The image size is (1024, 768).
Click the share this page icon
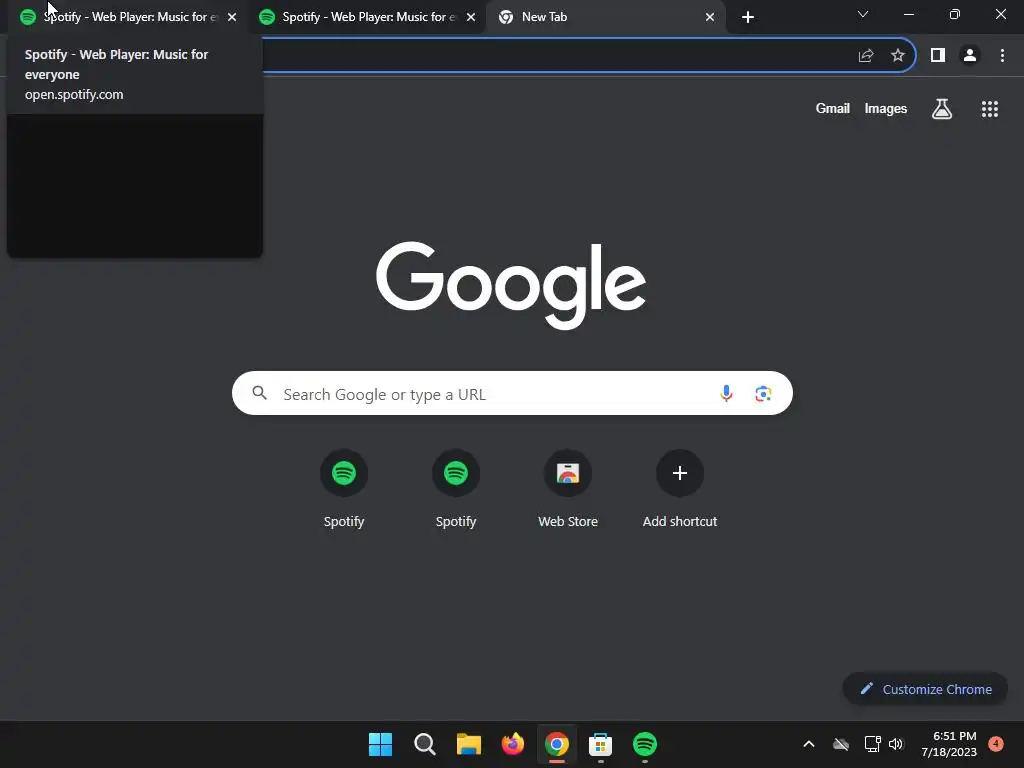866,56
